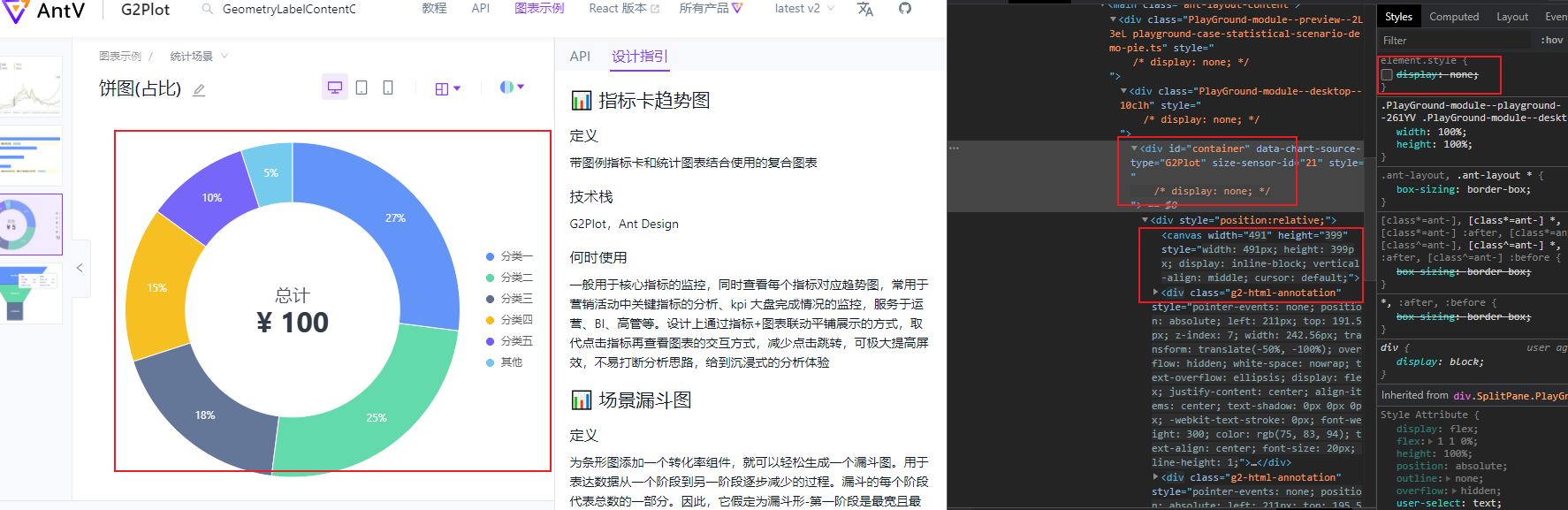Click the AntV icon beside 所有产品
1568x510 pixels.
click(x=737, y=9)
